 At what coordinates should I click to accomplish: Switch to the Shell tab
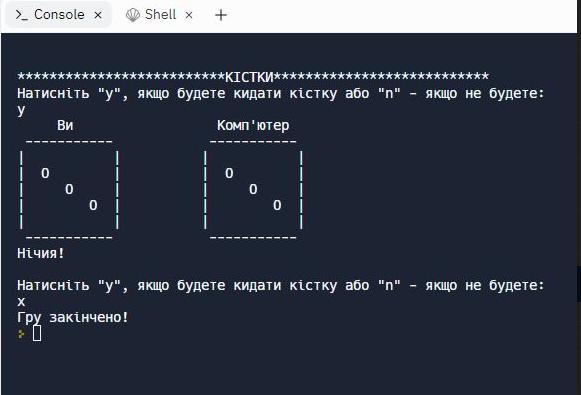(159, 15)
